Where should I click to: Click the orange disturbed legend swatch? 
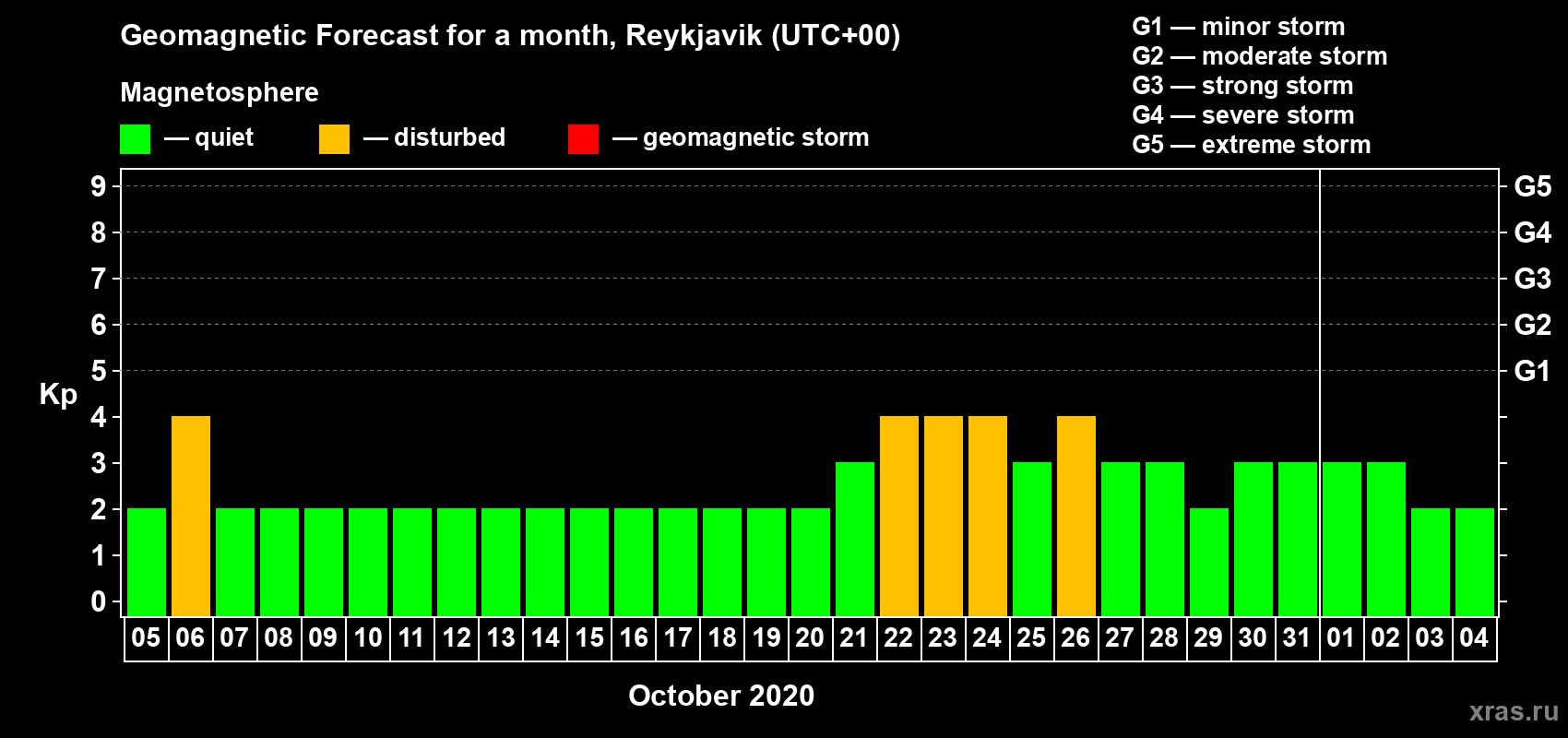[334, 139]
